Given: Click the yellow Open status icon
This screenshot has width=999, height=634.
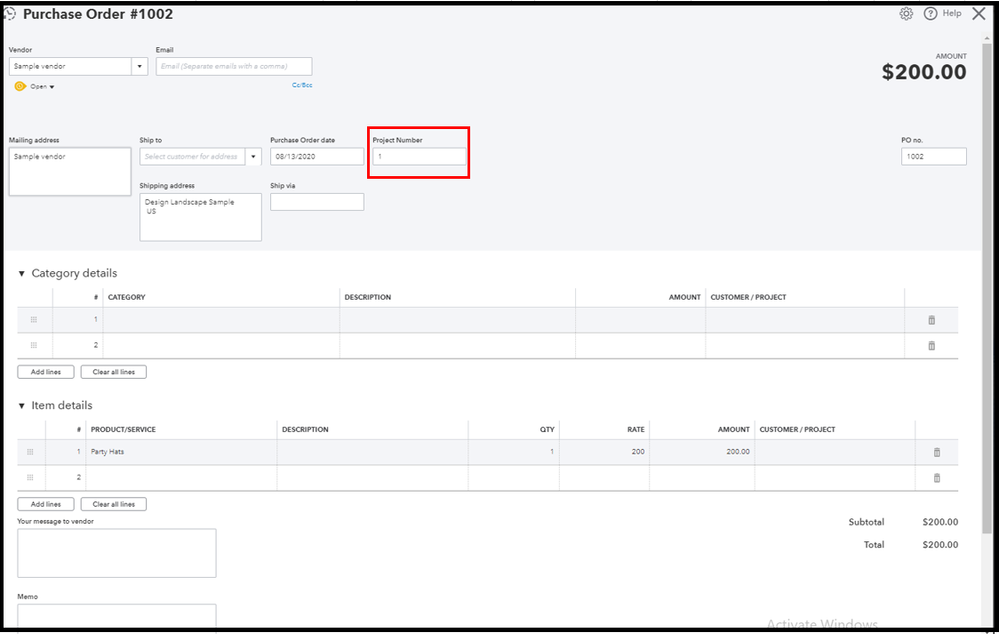Looking at the screenshot, I should pyautogui.click(x=20, y=86).
